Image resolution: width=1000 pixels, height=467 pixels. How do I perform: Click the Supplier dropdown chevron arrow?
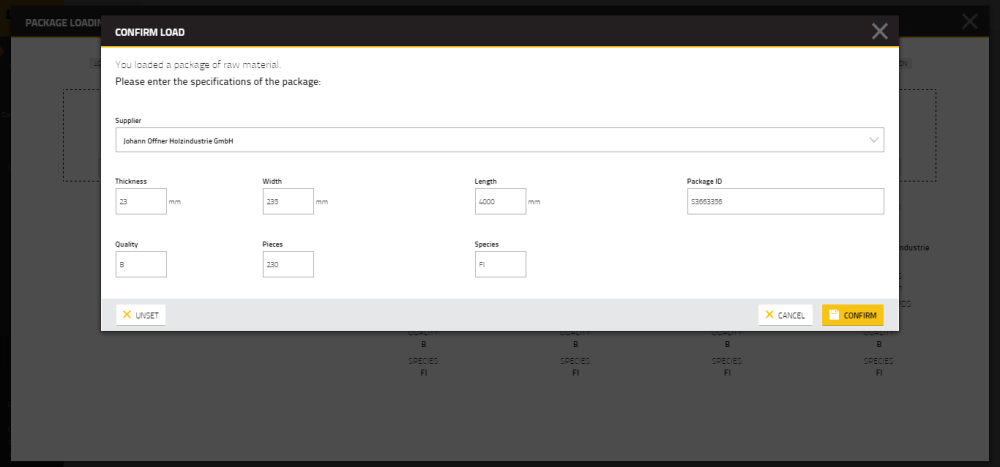pos(873,140)
